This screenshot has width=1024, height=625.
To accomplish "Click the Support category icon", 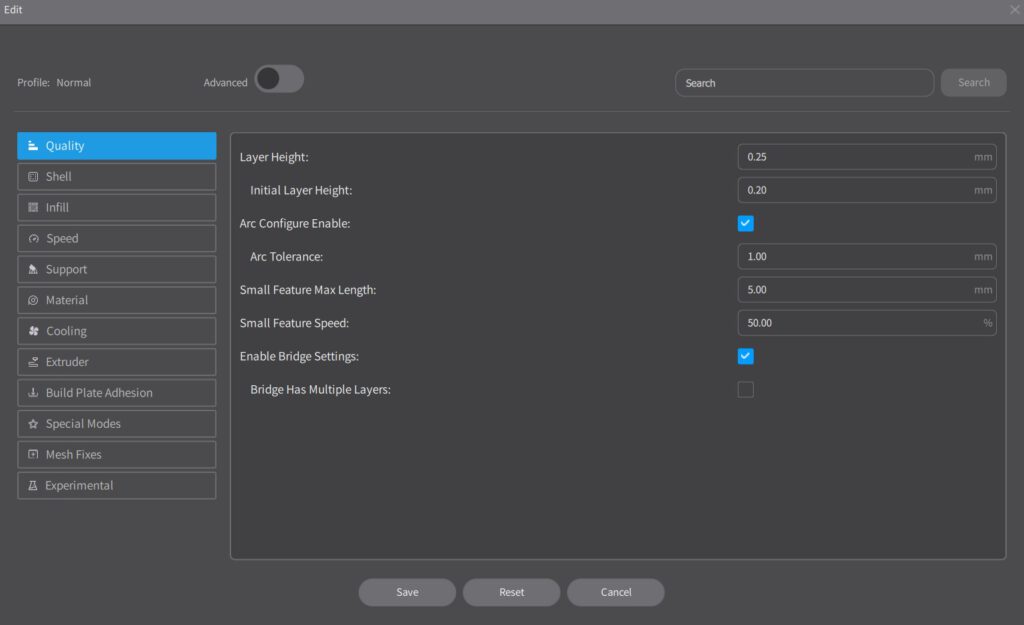I will 33,270.
